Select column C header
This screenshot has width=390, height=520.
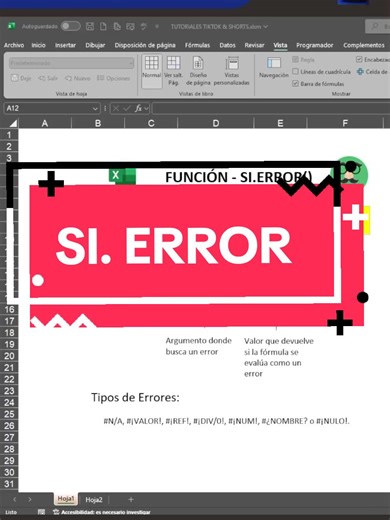coord(151,123)
